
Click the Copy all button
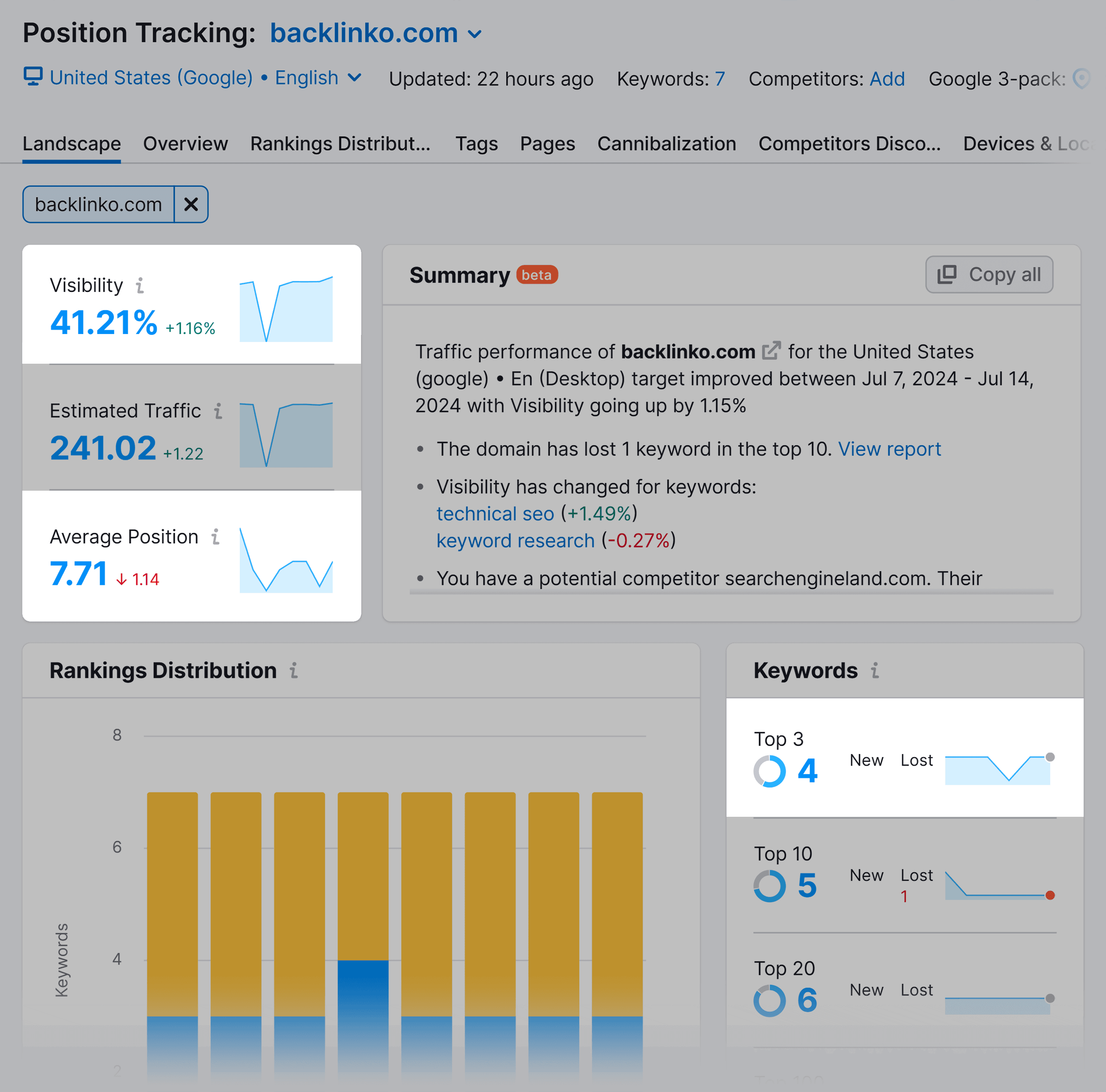point(989,274)
